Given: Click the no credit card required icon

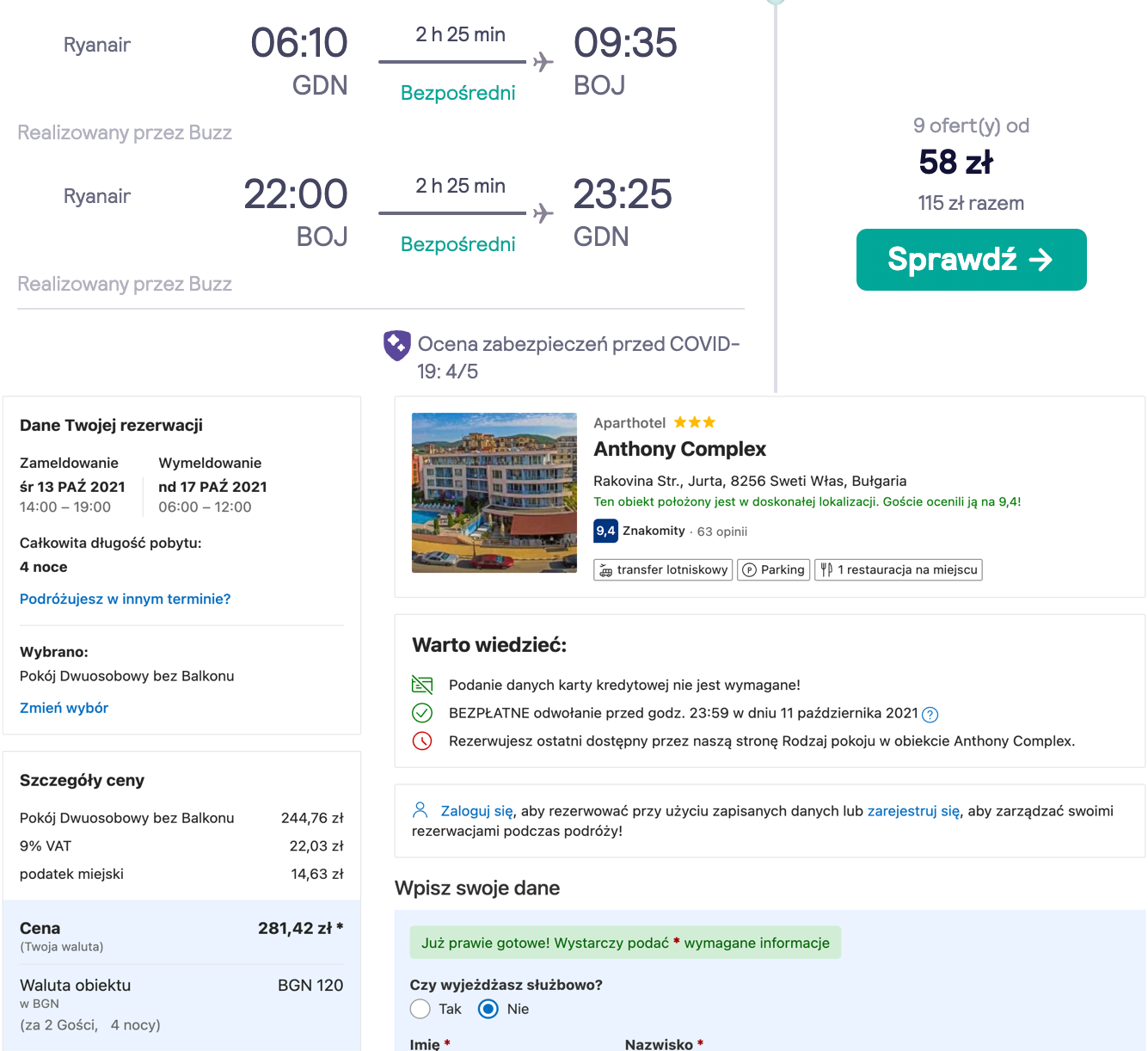Looking at the screenshot, I should (x=422, y=685).
